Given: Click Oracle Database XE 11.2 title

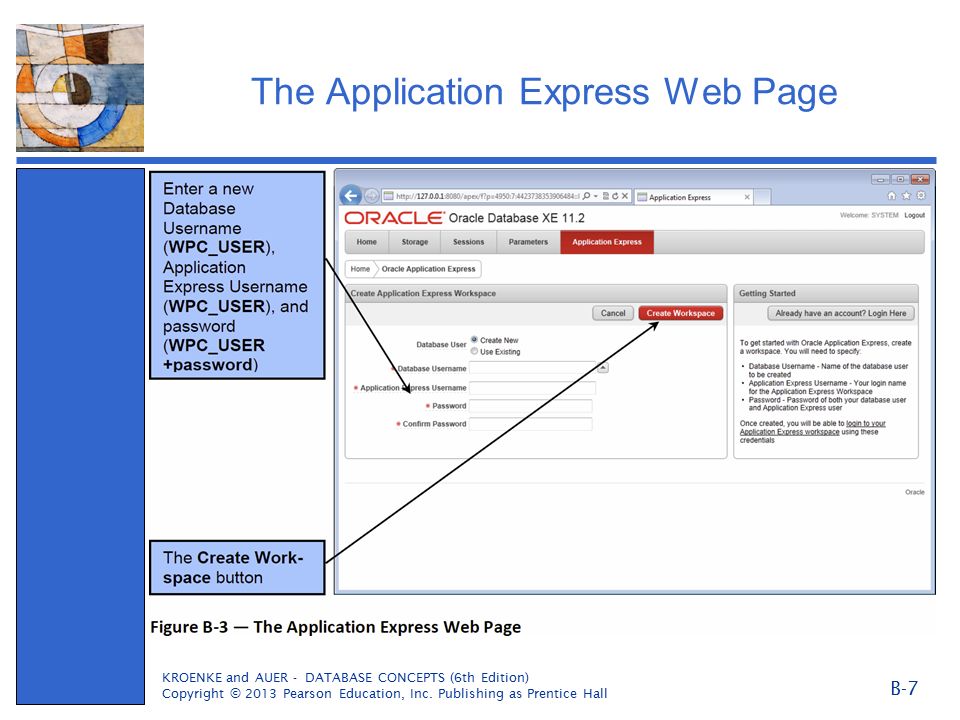Looking at the screenshot, I should click(516, 218).
